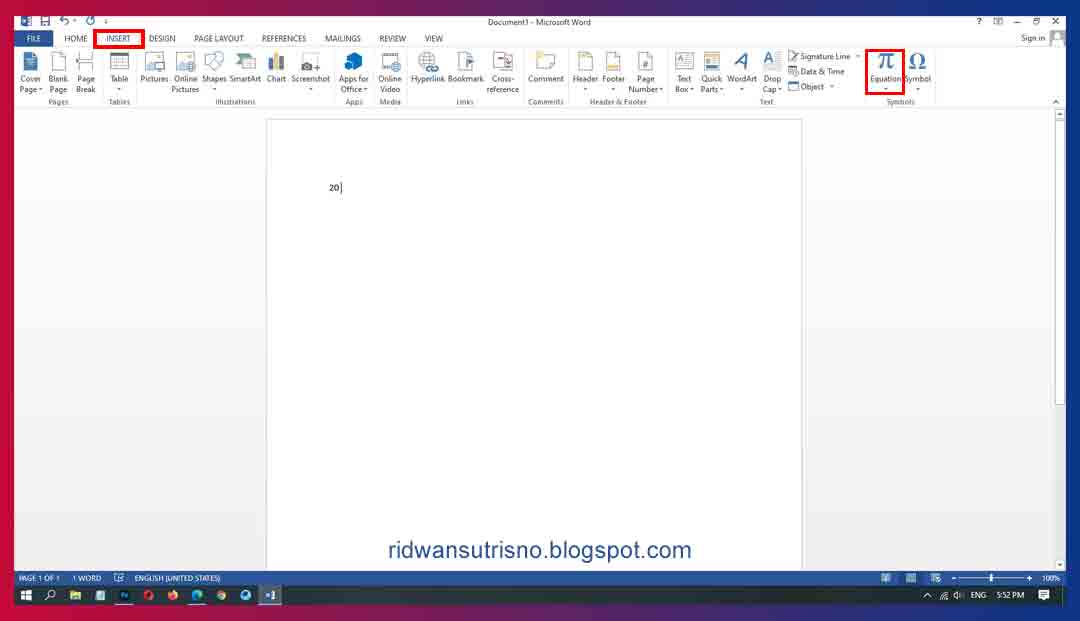
Task: Add a Signature Line
Action: (x=820, y=56)
